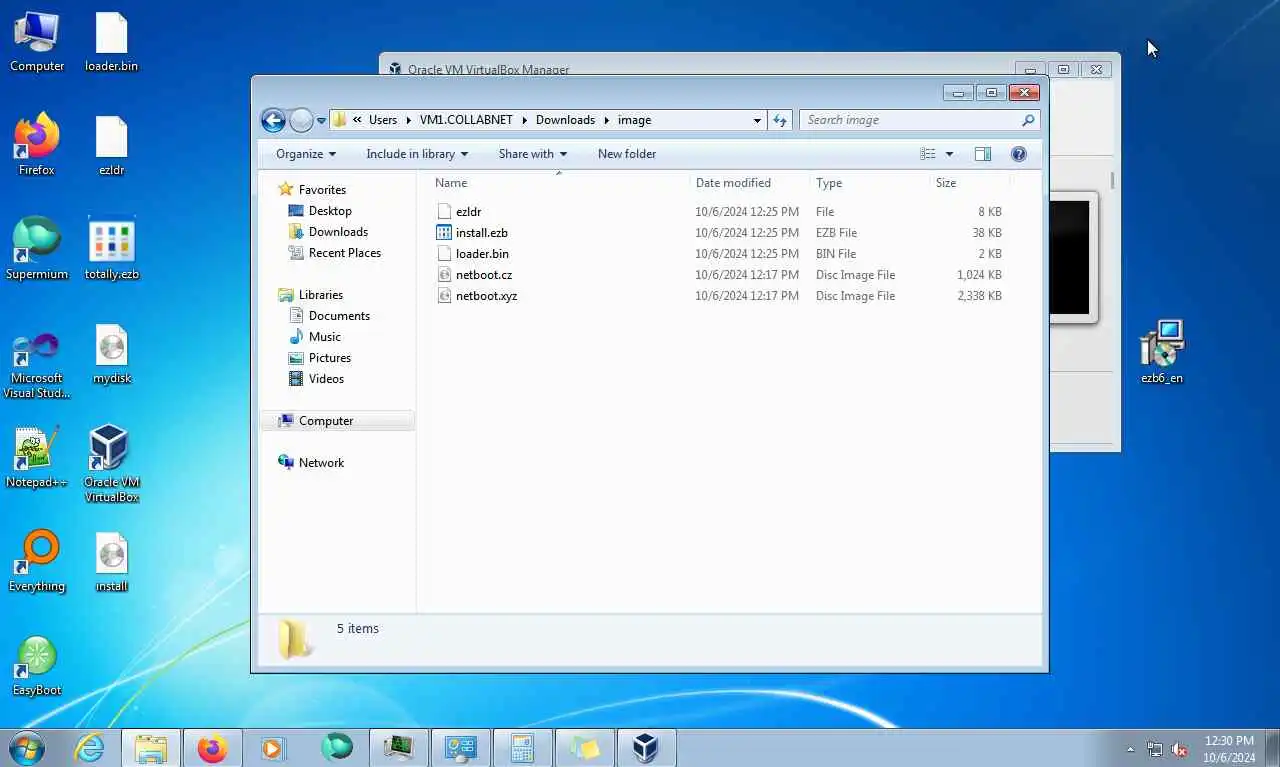This screenshot has width=1280, height=767.
Task: Launch Notepad++ from the desktop
Action: [x=37, y=458]
